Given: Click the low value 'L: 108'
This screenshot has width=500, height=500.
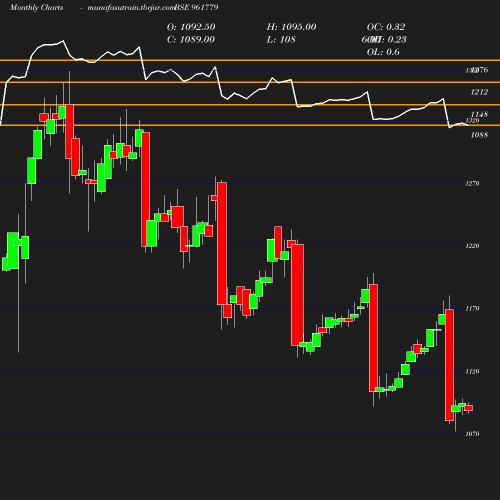Looking at the screenshot, I should (281, 40).
